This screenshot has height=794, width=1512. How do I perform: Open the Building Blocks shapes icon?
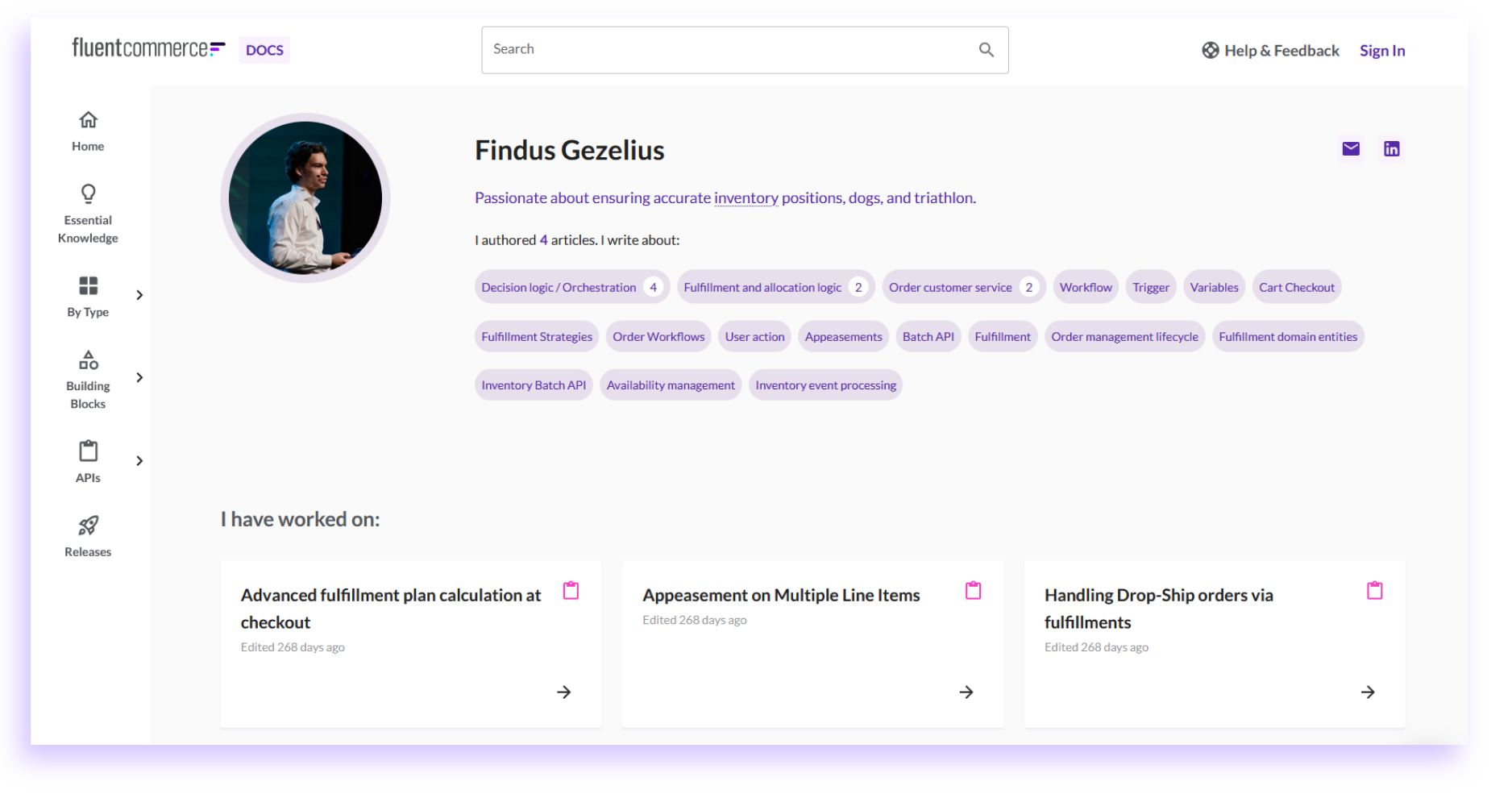88,360
